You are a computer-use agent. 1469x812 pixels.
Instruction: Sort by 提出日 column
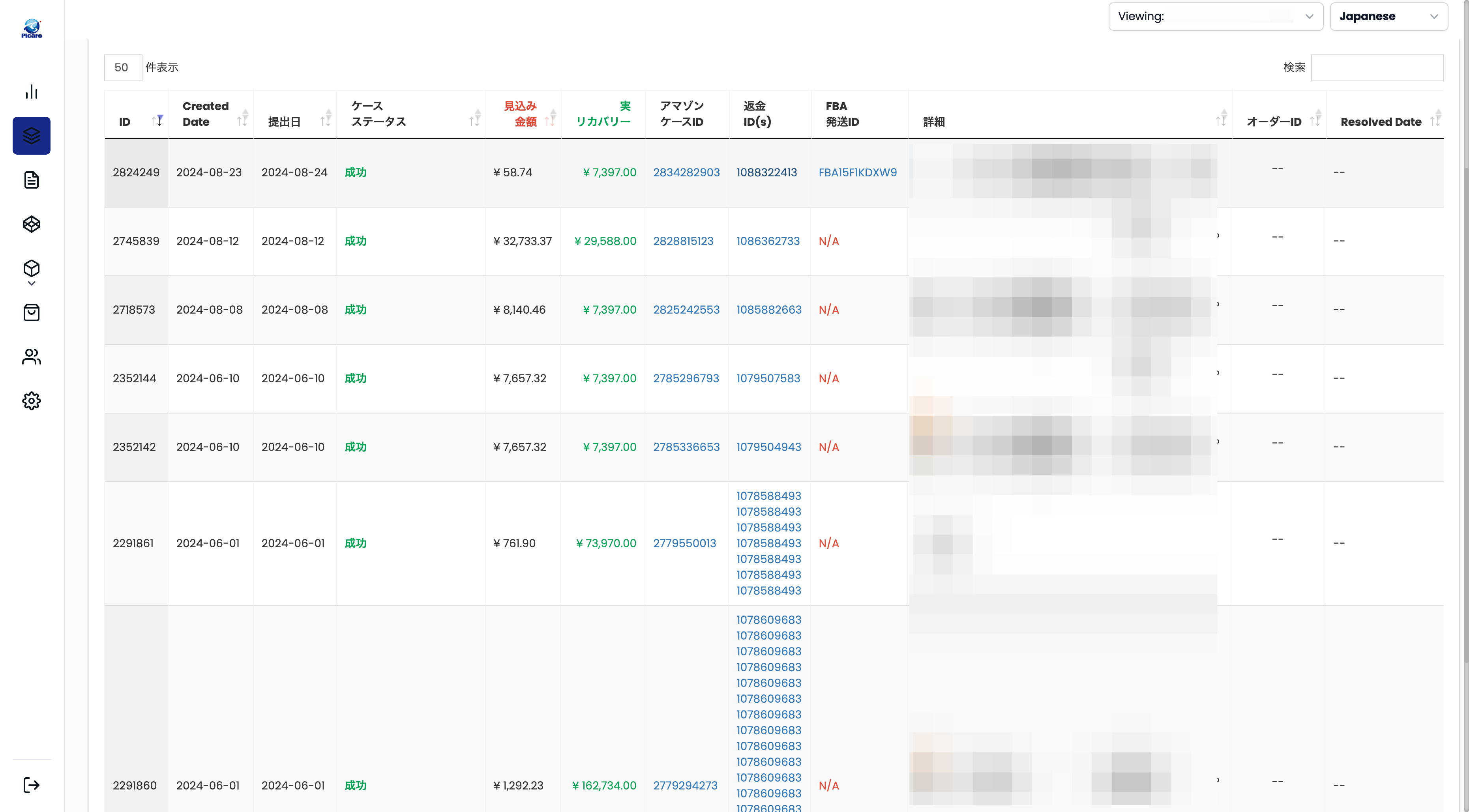[x=295, y=114]
